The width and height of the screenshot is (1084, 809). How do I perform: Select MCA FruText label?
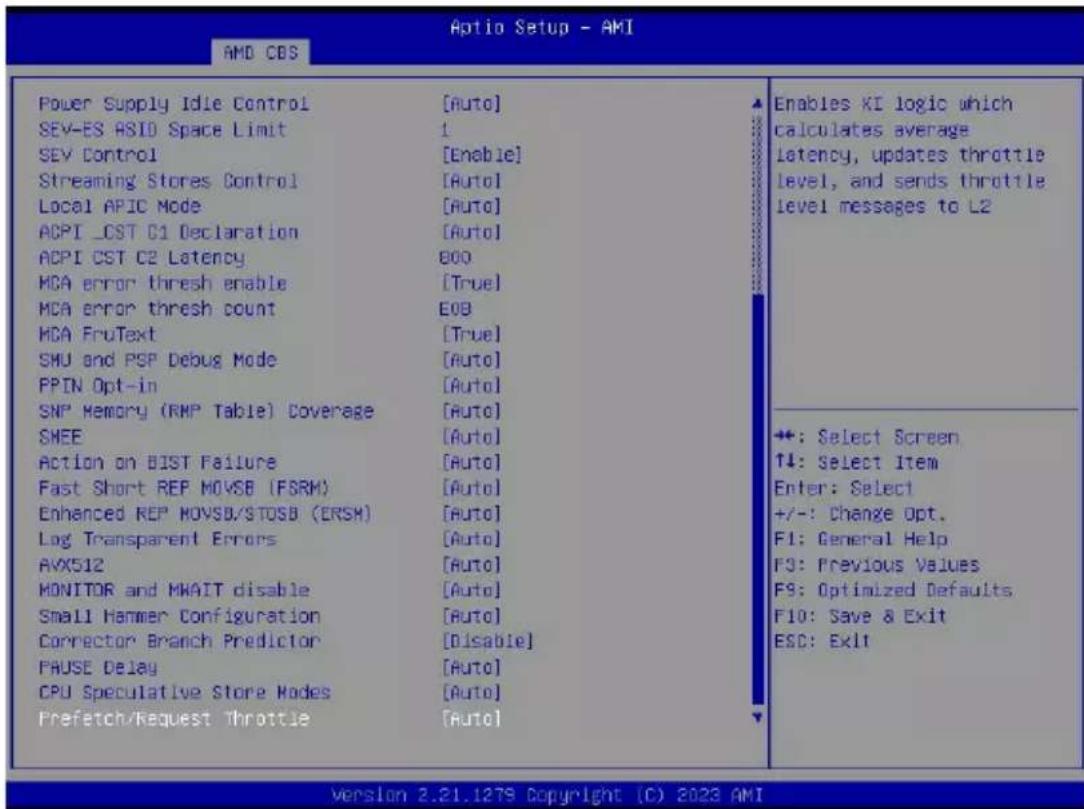(x=97, y=334)
